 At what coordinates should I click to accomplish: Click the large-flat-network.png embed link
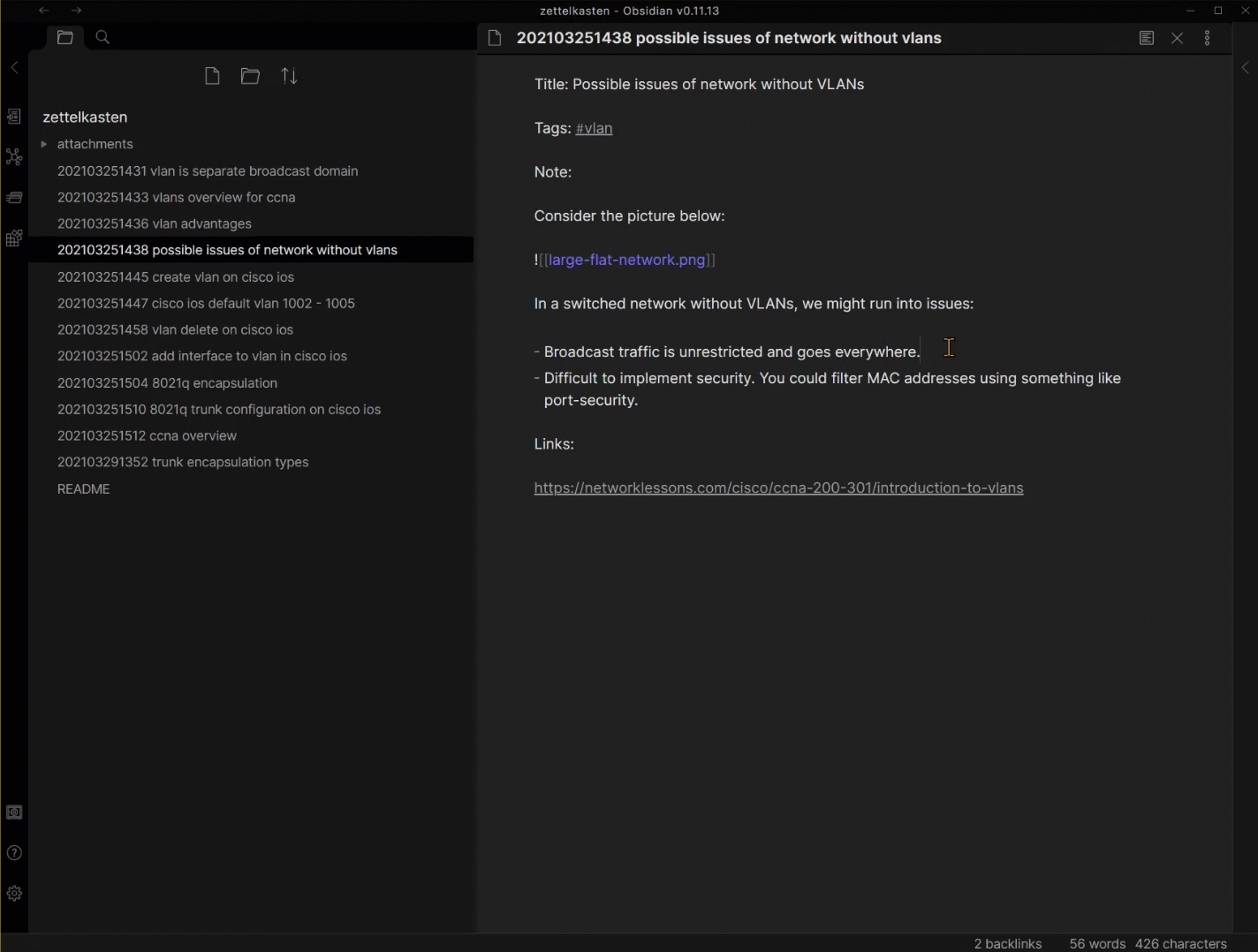point(626,260)
